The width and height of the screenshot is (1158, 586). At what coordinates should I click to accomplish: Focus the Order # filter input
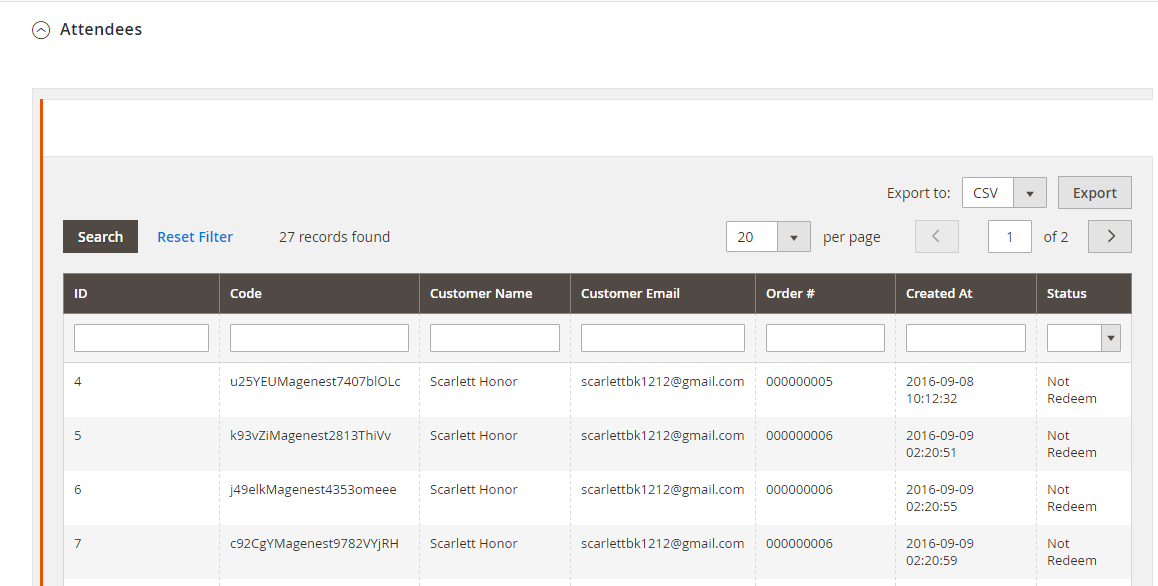point(825,338)
